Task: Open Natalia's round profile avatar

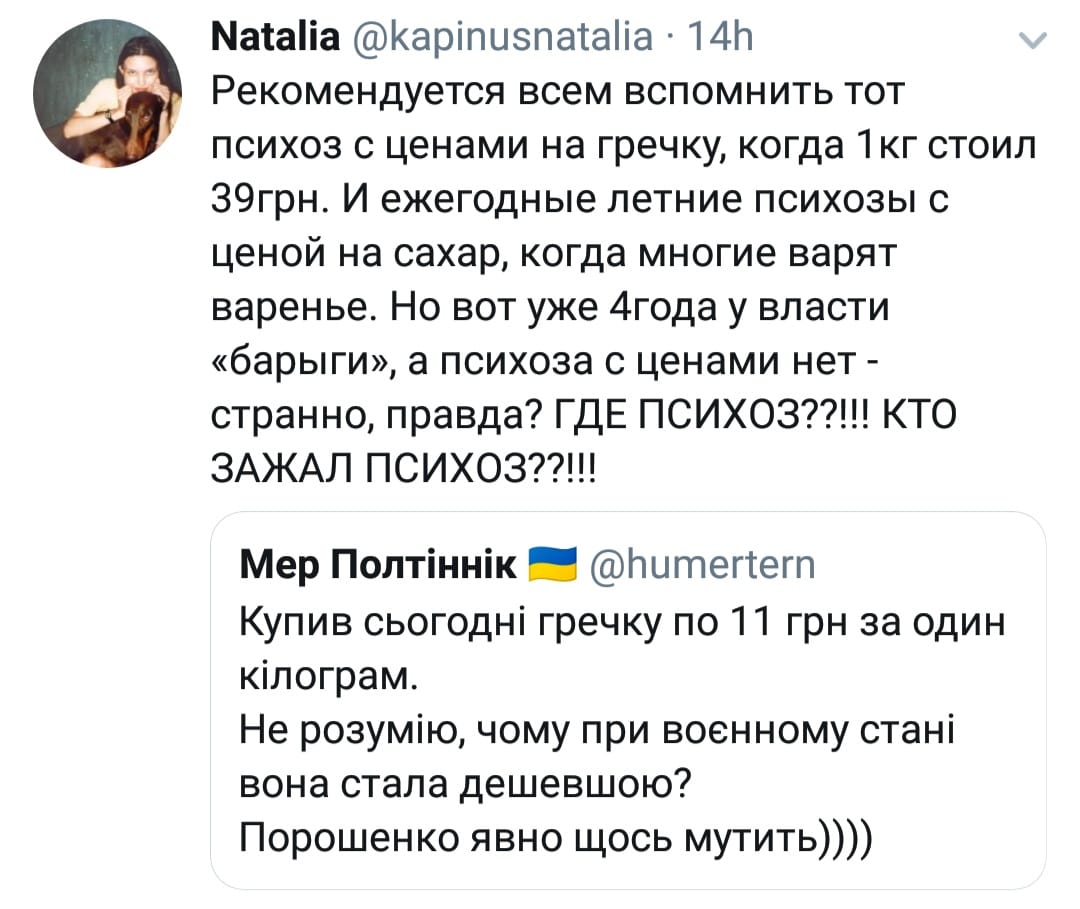Action: pyautogui.click(x=108, y=95)
